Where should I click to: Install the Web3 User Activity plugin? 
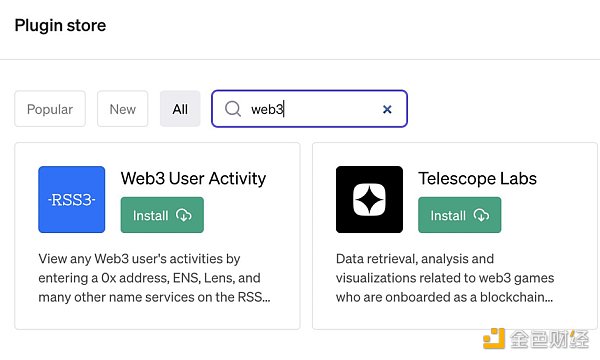pyautogui.click(x=162, y=215)
